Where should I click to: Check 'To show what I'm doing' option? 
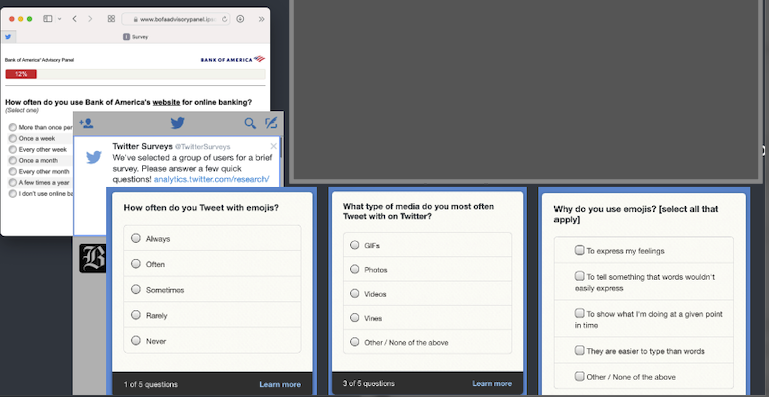click(x=580, y=313)
